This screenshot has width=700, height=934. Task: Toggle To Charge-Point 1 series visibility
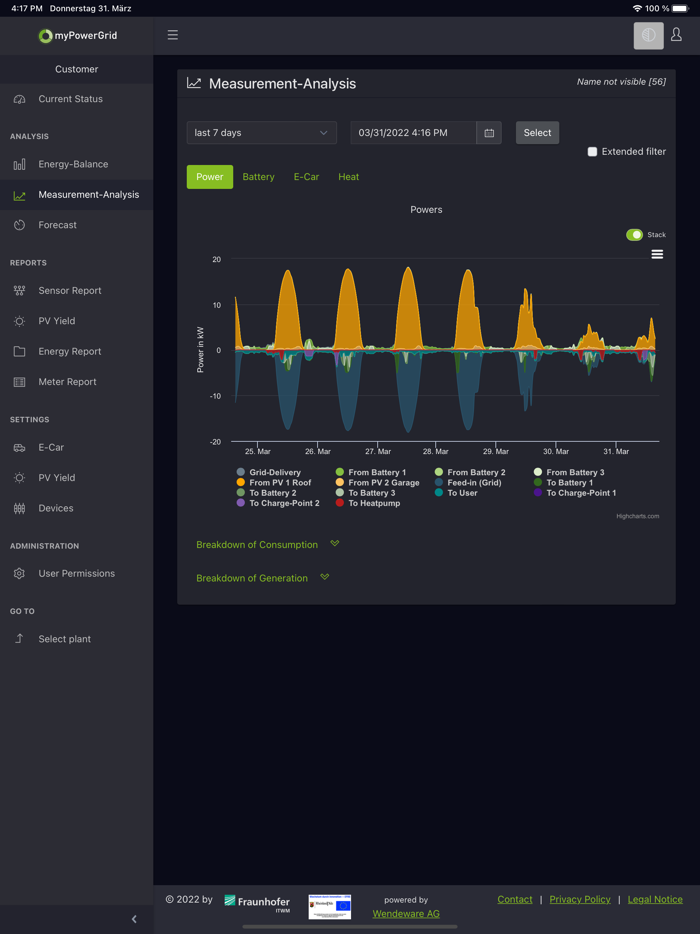coord(575,493)
